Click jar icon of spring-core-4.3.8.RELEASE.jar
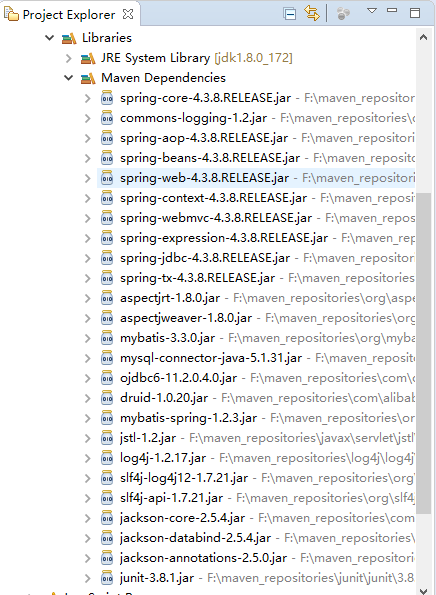The width and height of the screenshot is (436, 595). coord(107,98)
